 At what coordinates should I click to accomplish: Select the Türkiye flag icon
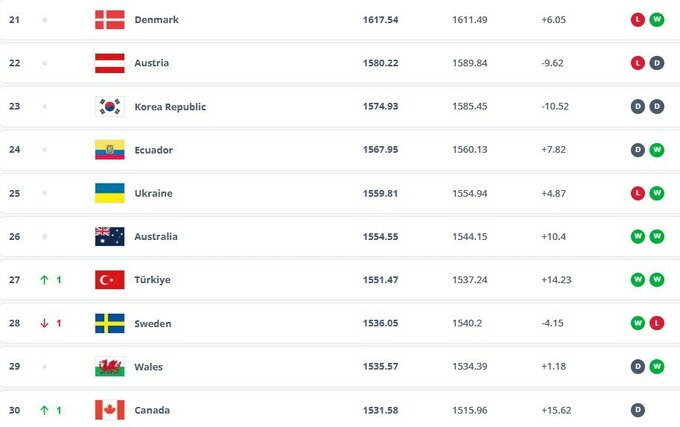tap(109, 280)
